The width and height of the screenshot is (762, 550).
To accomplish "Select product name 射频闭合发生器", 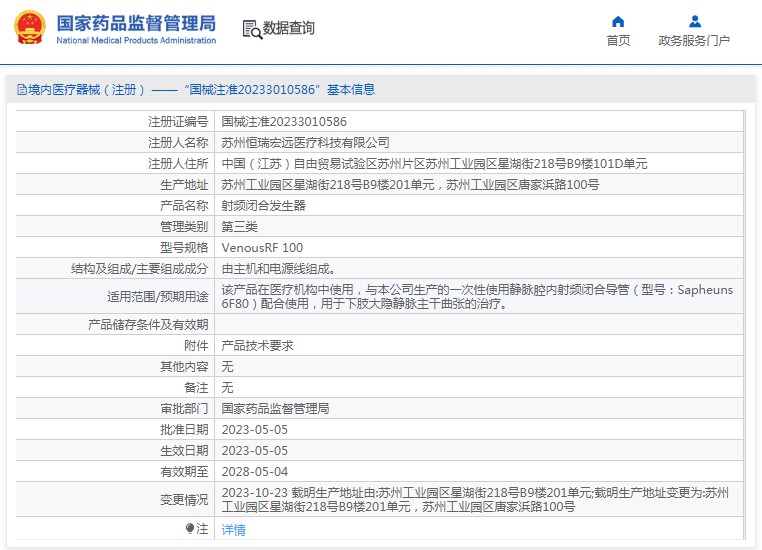I will pos(263,206).
